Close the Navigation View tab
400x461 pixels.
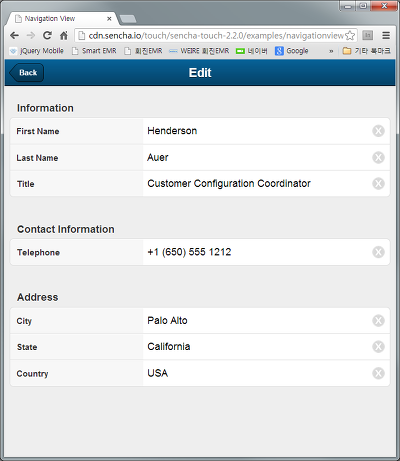point(109,19)
